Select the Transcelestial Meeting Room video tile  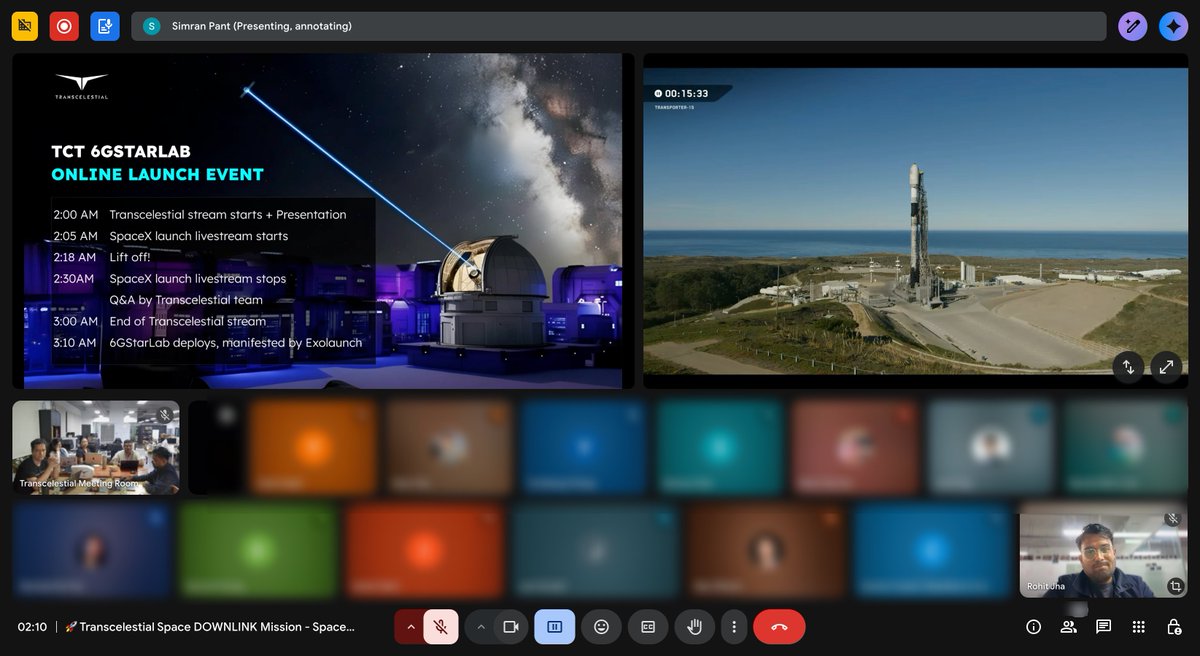[96, 447]
